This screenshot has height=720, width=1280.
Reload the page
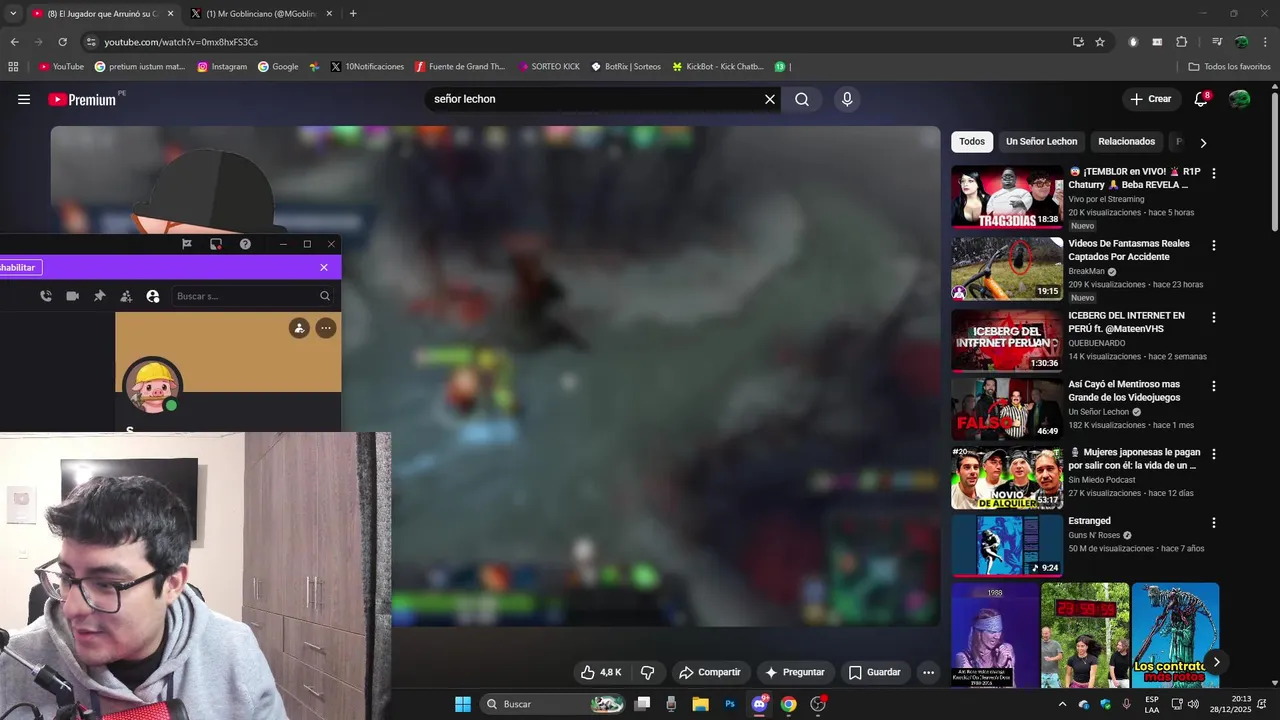click(62, 42)
